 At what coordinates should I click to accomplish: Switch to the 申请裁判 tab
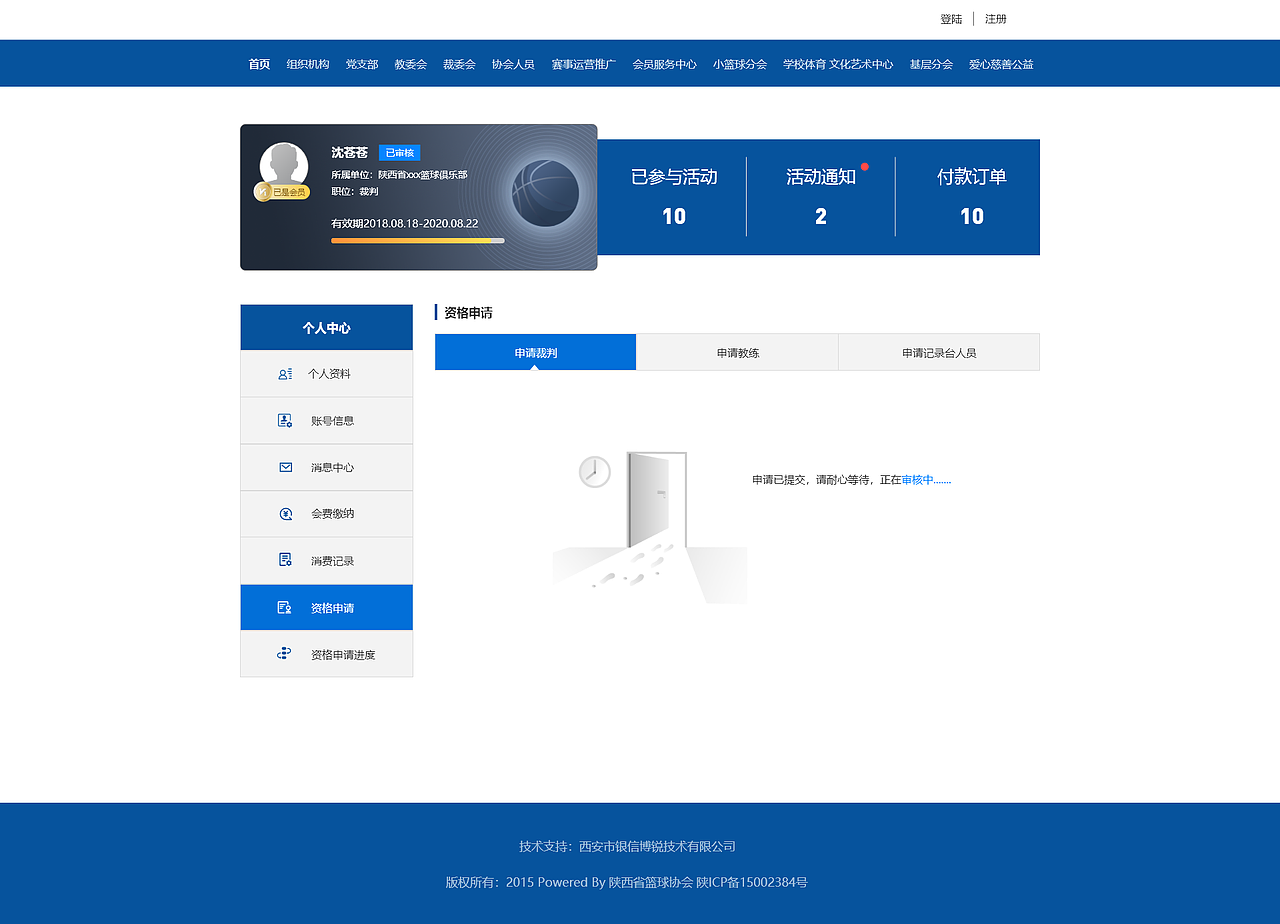tap(535, 352)
